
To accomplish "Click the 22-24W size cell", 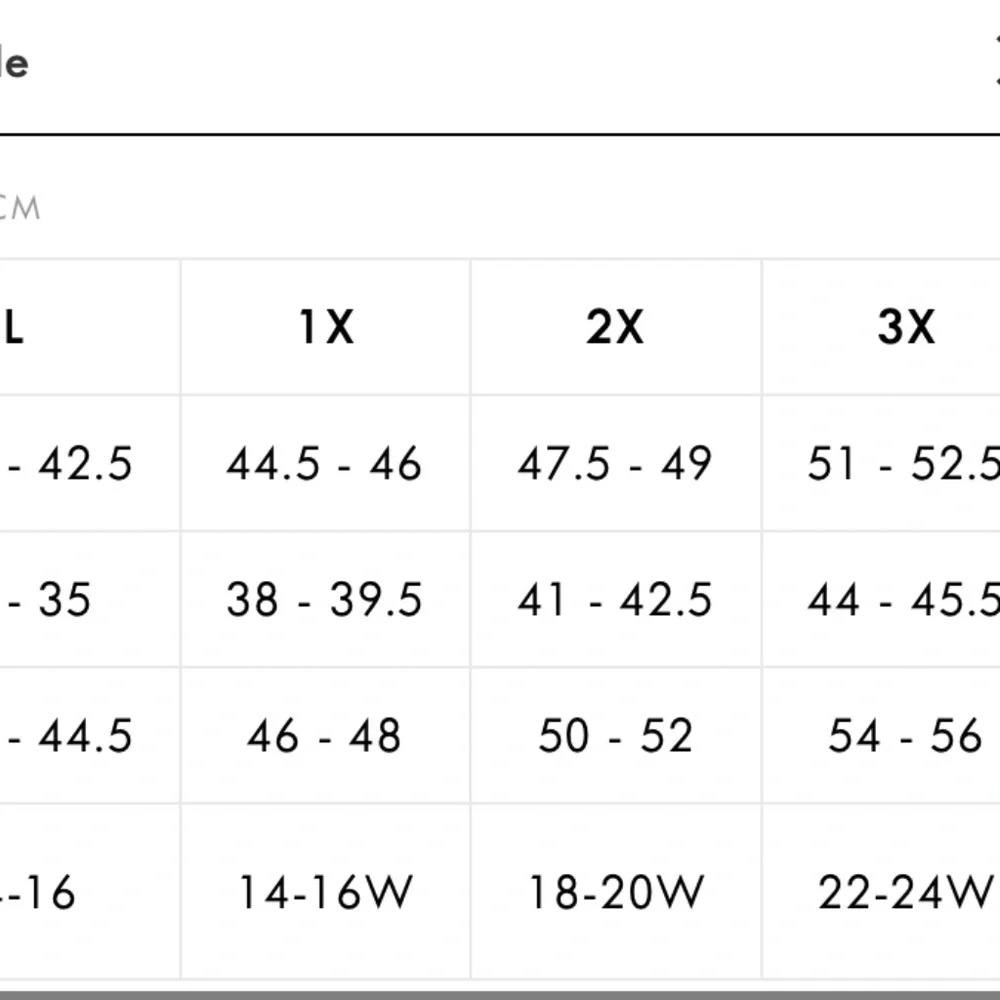I will 905,892.
